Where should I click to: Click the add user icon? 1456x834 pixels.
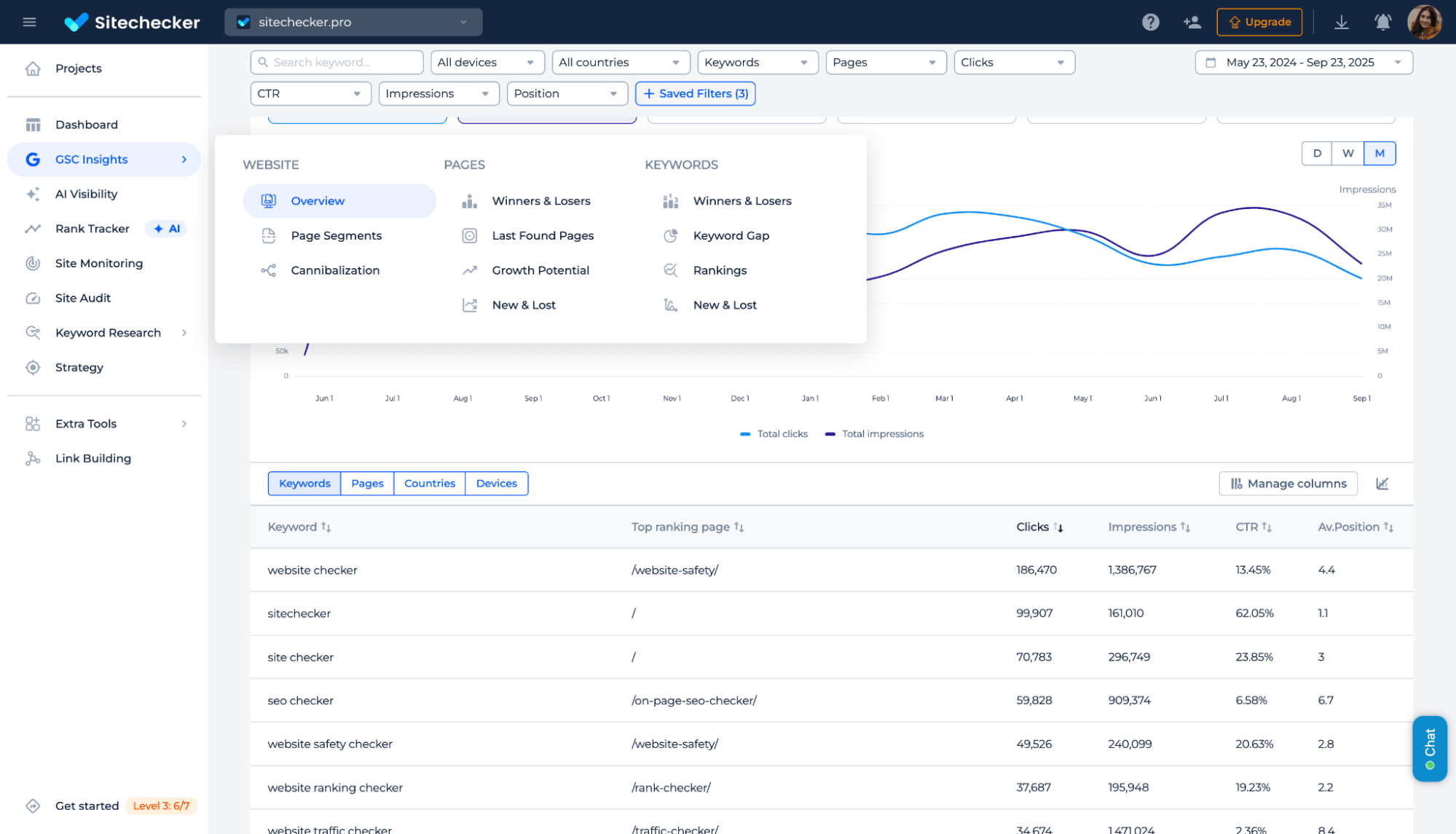[1192, 22]
